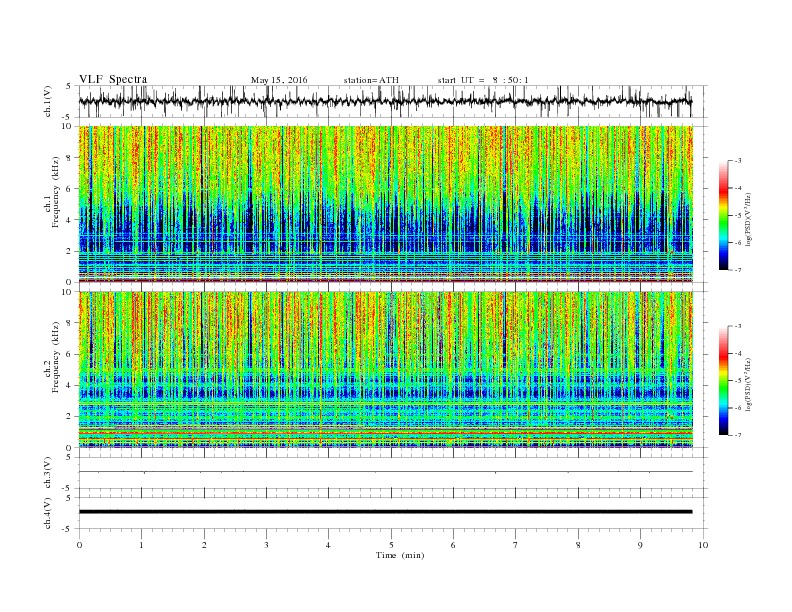This screenshot has height=612, width=792.
Task: Click the ch.2 colorbar "log(PSD)(V²/Hz)" label
Action: (x=749, y=384)
